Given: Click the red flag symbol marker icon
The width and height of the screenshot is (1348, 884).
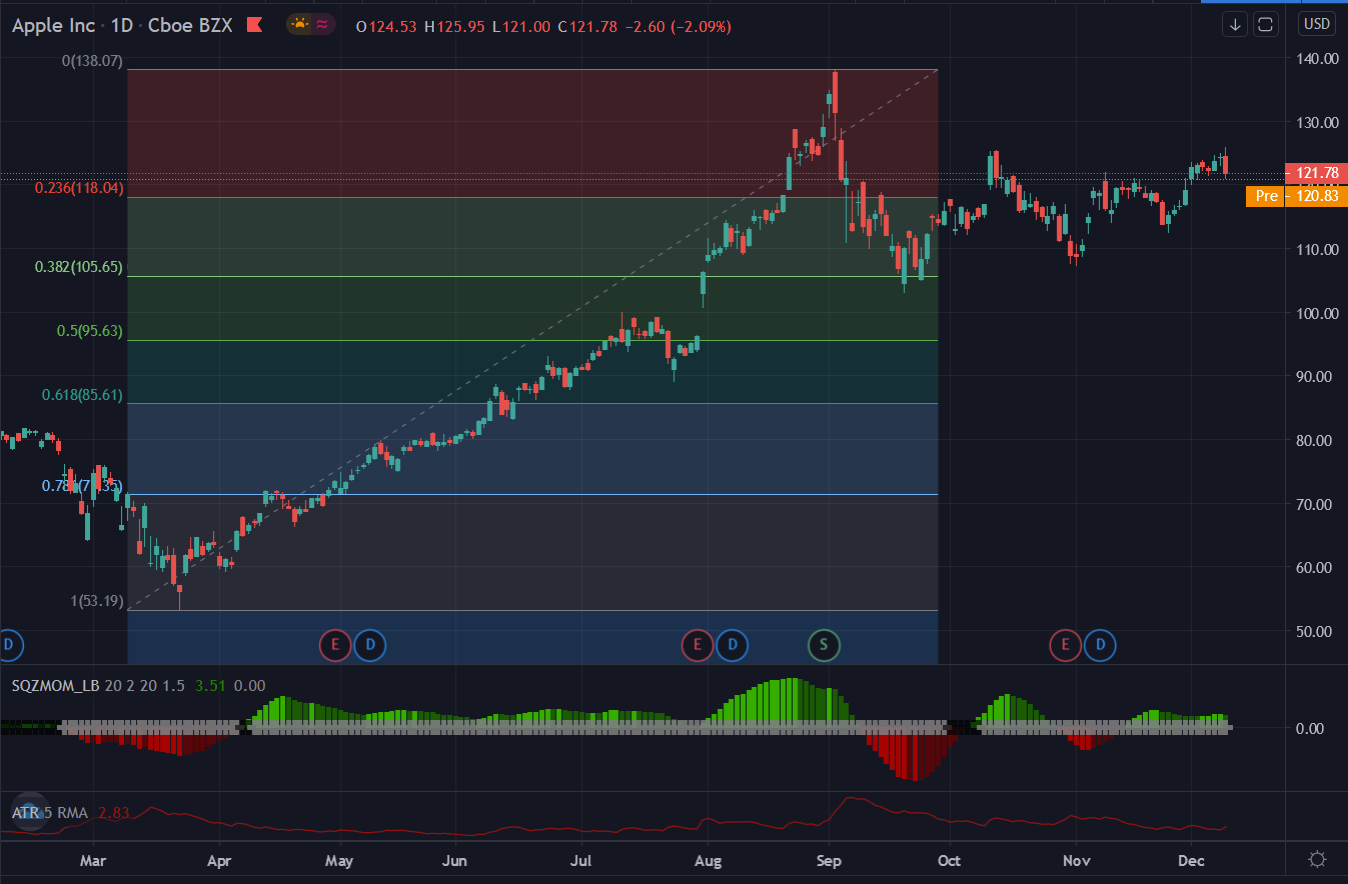Looking at the screenshot, I should coord(255,25).
